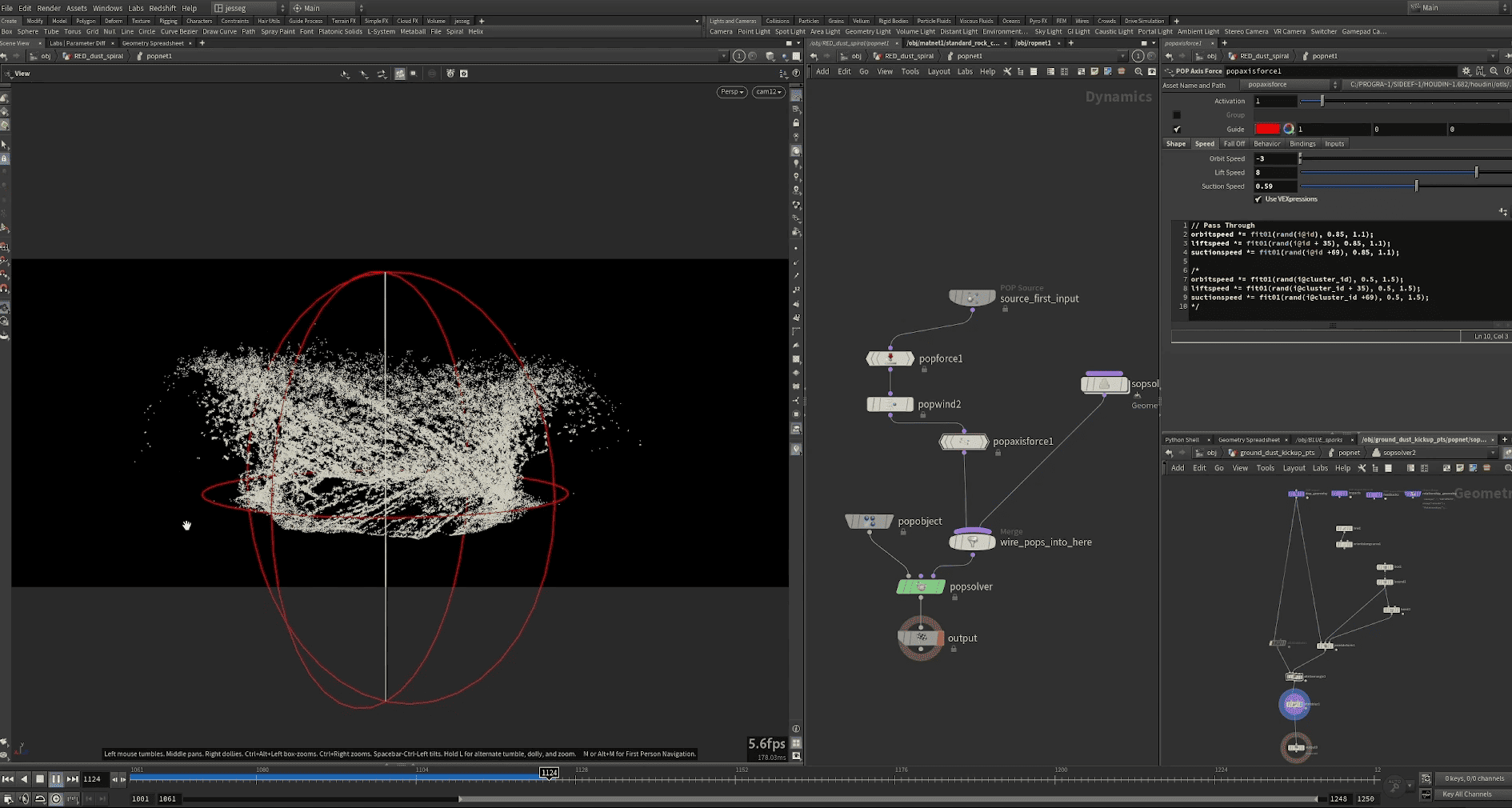Uncheck the Guide checkbox
The width and height of the screenshot is (1512, 808).
[1177, 129]
